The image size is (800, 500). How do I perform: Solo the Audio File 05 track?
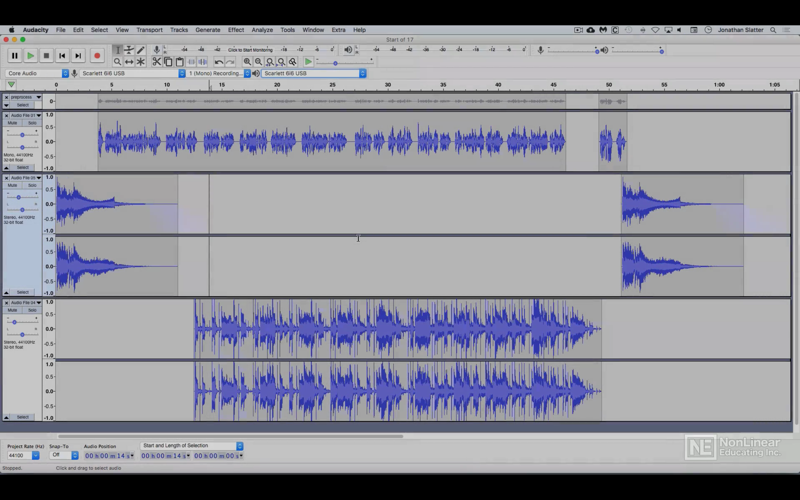[x=32, y=185]
